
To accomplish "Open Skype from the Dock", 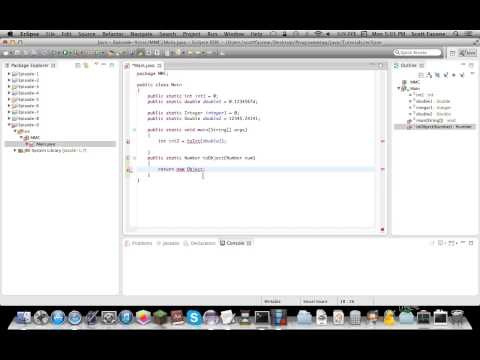I will tap(193, 318).
